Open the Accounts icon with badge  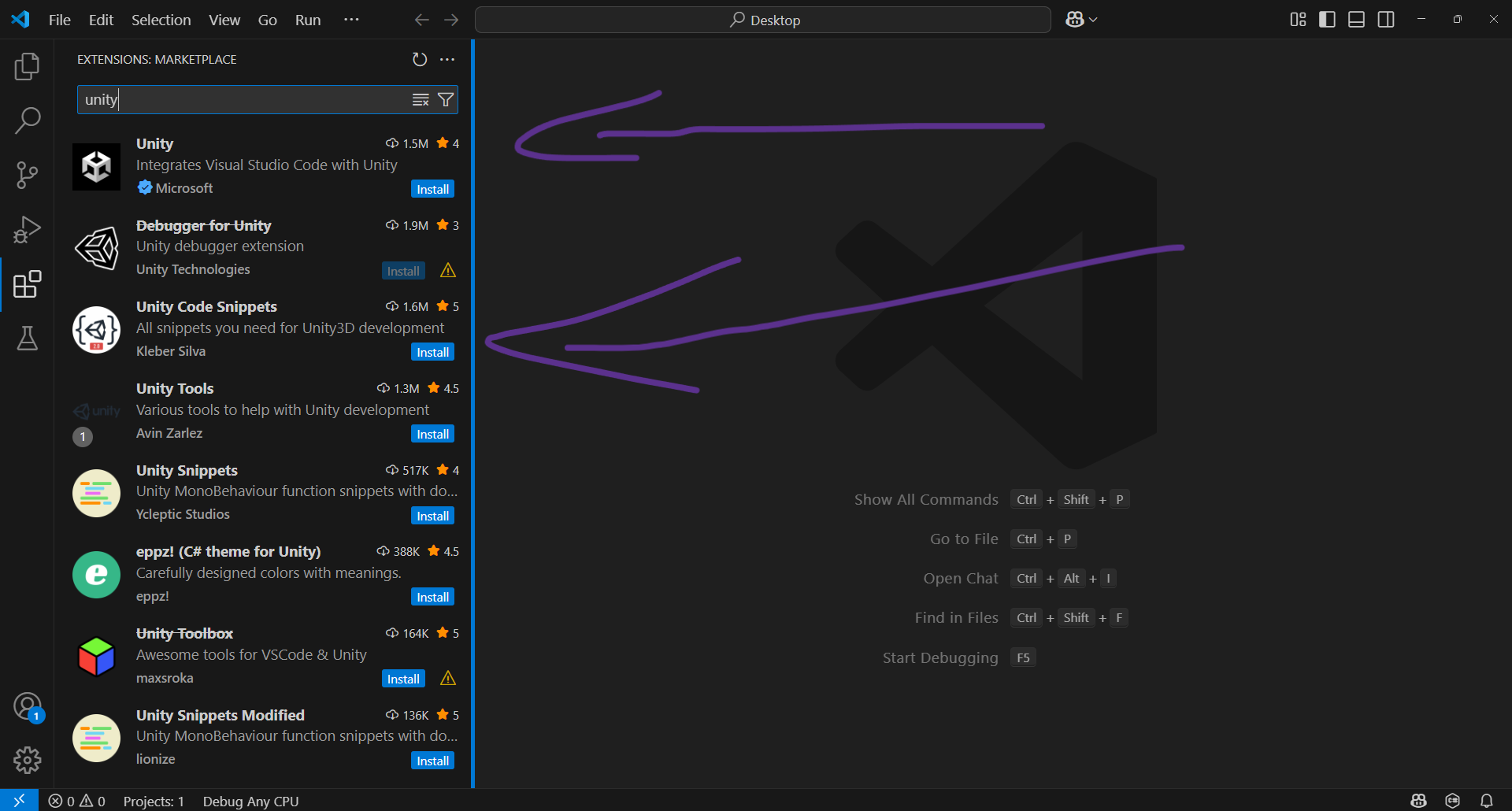(28, 706)
